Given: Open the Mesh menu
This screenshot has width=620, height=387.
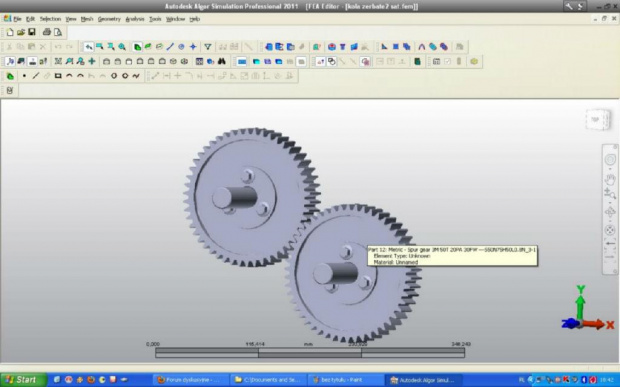Looking at the screenshot, I should point(87,19).
